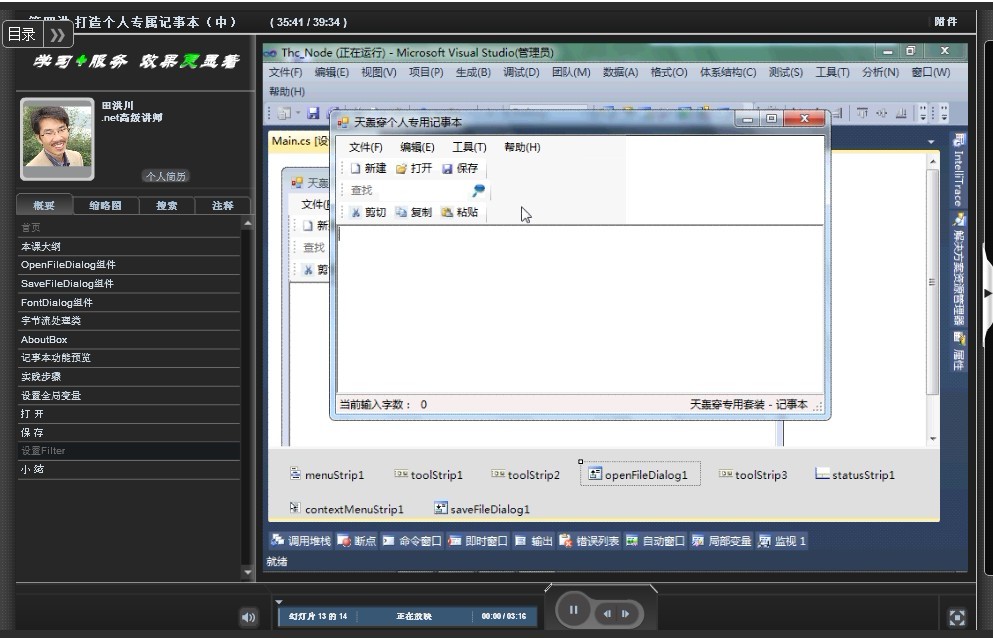Viewport: 993px width, 639px height.
Task: Open the 编辑(E) menu in notepad window
Action: tap(417, 147)
